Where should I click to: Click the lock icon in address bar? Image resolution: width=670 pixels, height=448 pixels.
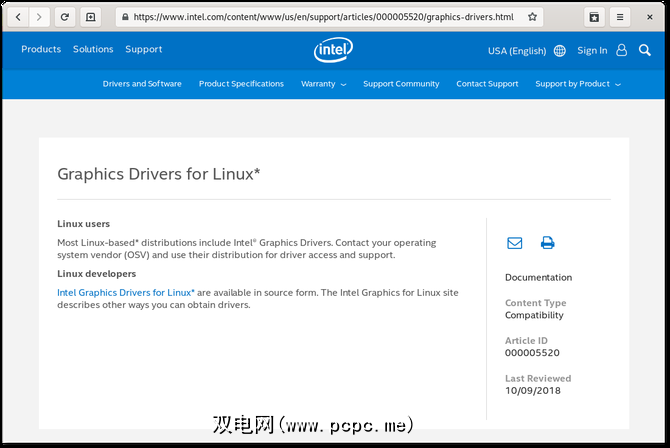(125, 17)
